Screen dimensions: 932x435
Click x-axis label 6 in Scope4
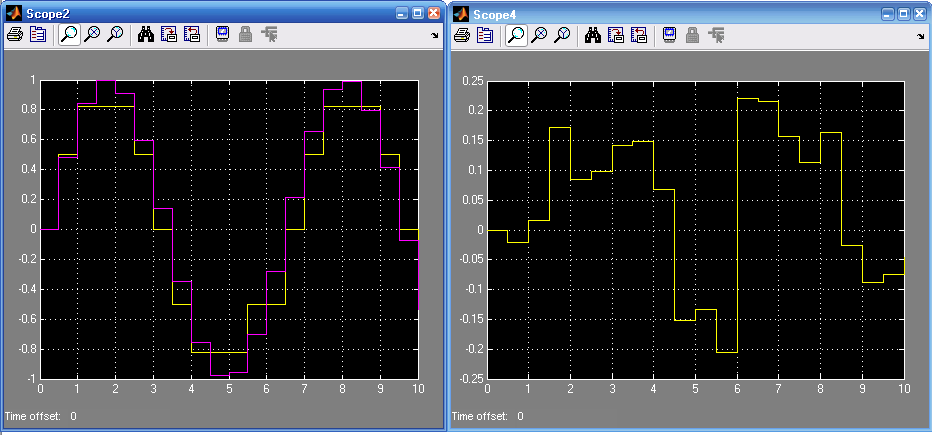point(738,389)
